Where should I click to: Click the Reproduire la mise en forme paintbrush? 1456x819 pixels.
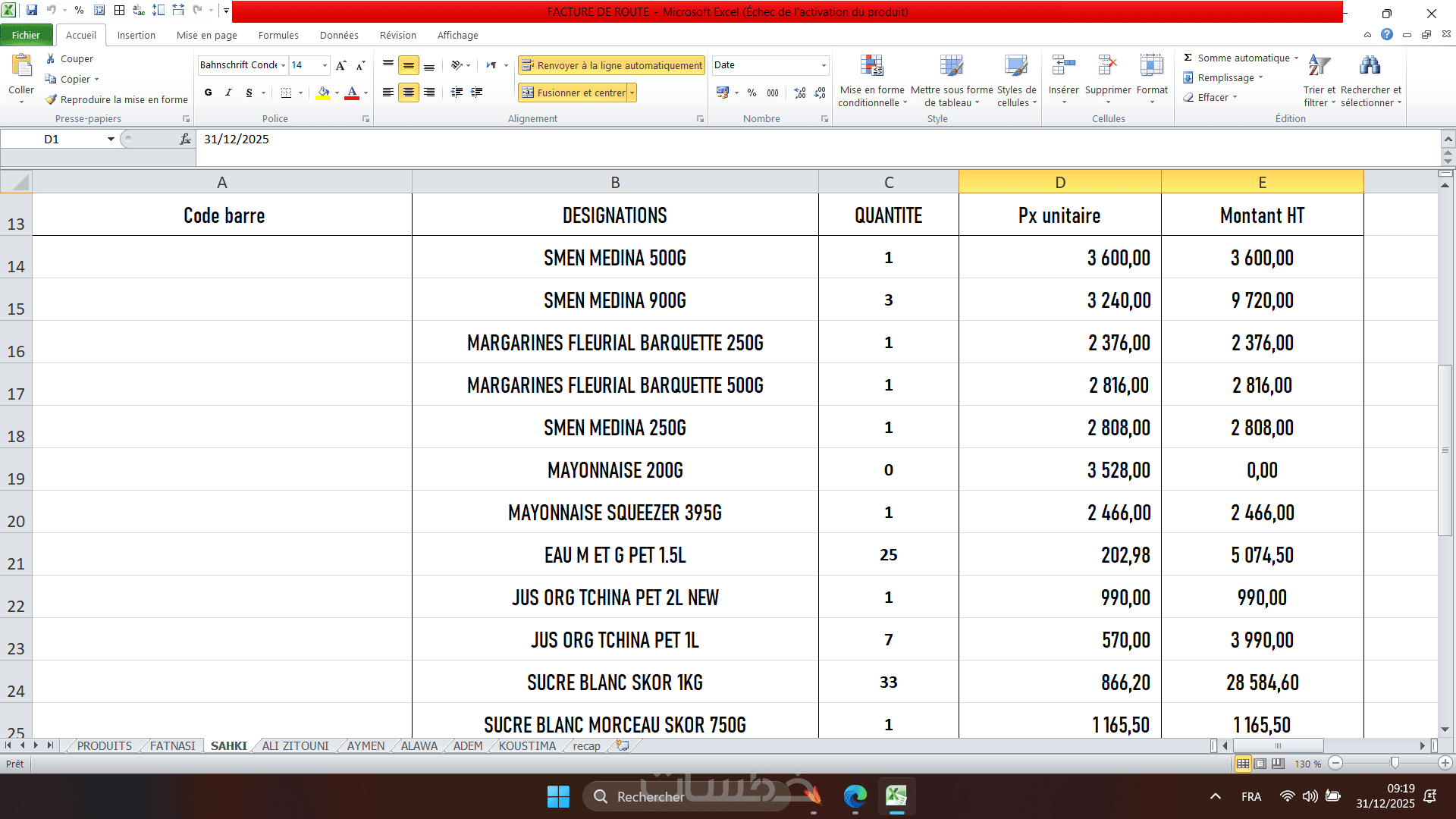[52, 99]
